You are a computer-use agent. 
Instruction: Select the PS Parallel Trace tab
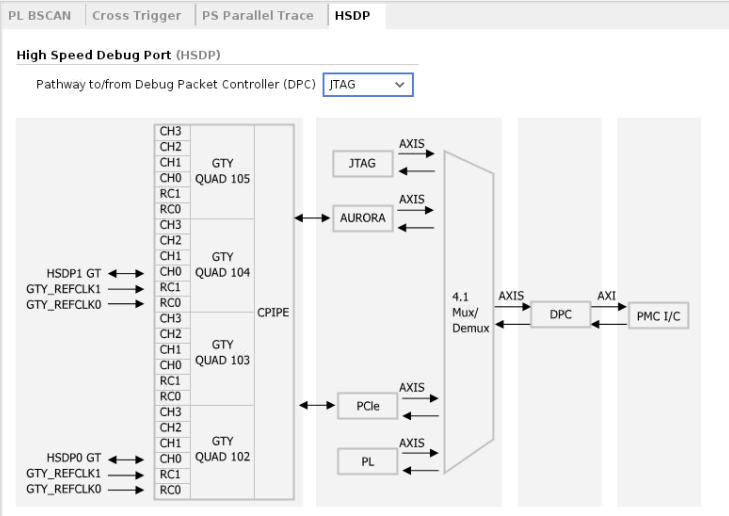(x=257, y=15)
